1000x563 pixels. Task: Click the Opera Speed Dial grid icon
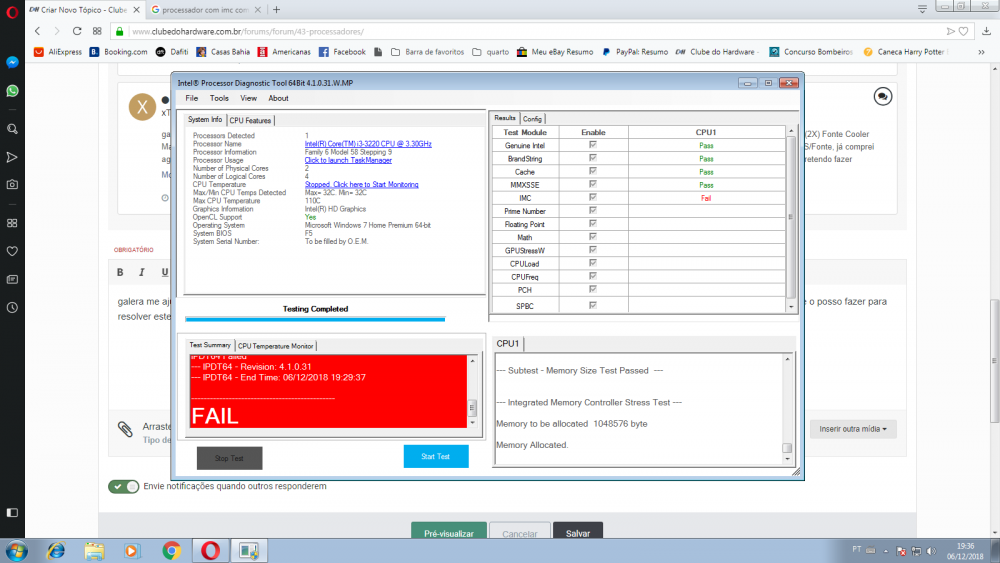pyautogui.click(x=12, y=222)
